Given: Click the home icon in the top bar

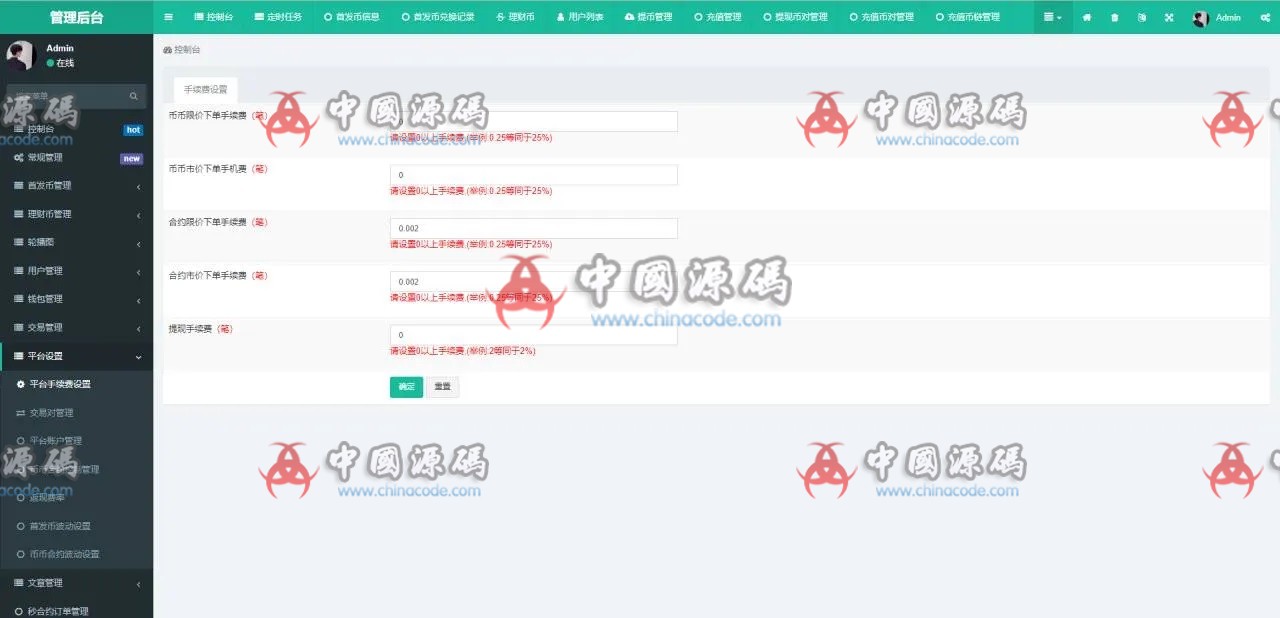Looking at the screenshot, I should click(1086, 17).
